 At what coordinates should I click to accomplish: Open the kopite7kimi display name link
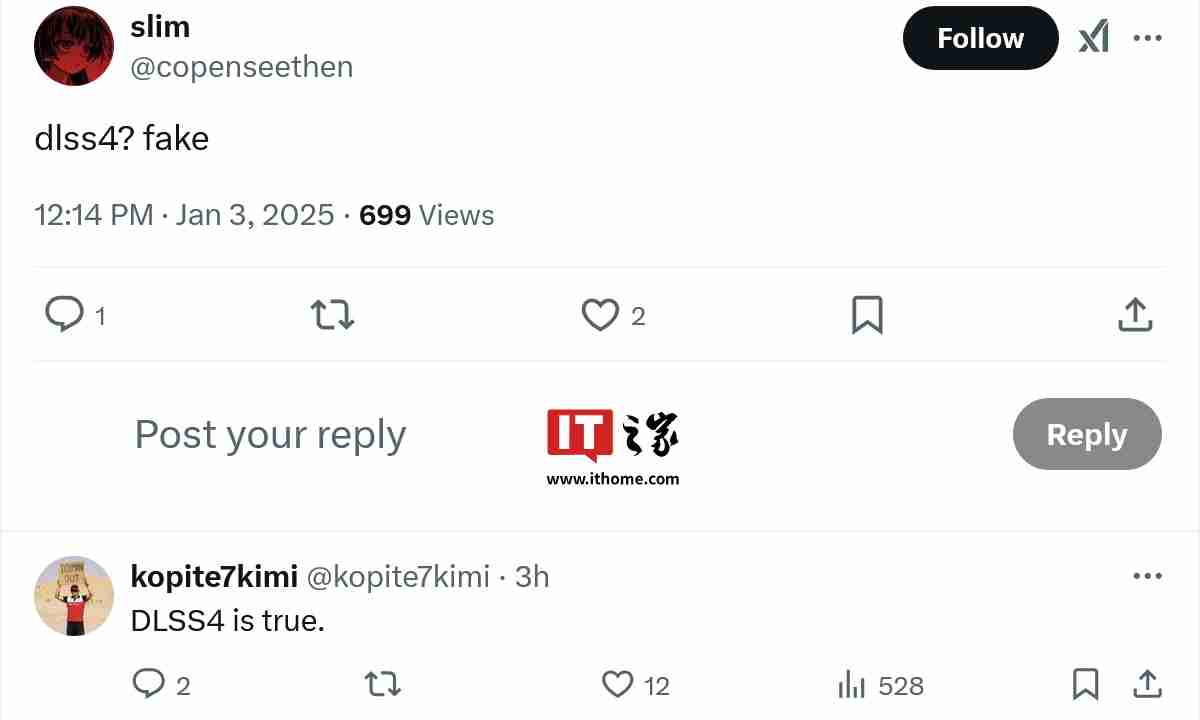tap(214, 577)
